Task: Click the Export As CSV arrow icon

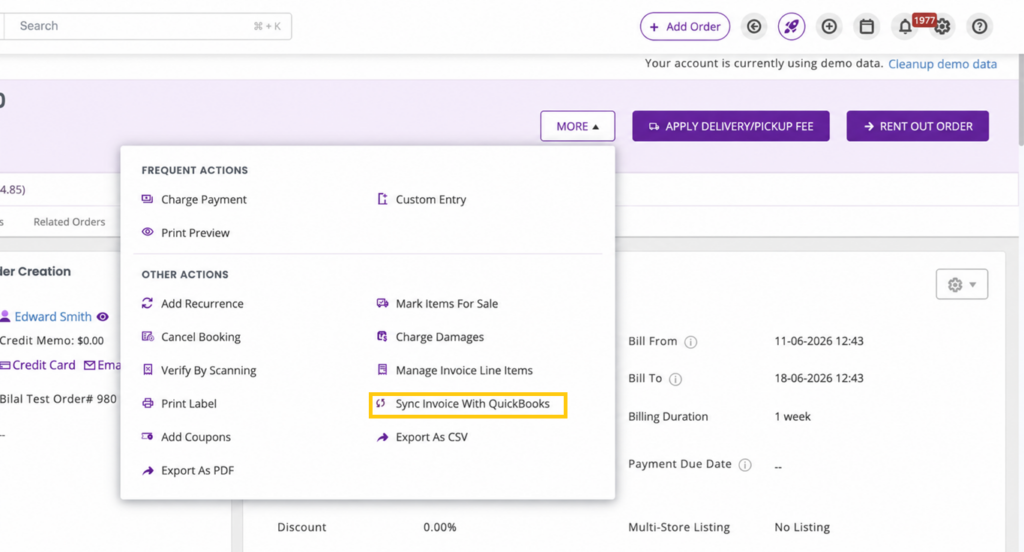Action: 382,437
